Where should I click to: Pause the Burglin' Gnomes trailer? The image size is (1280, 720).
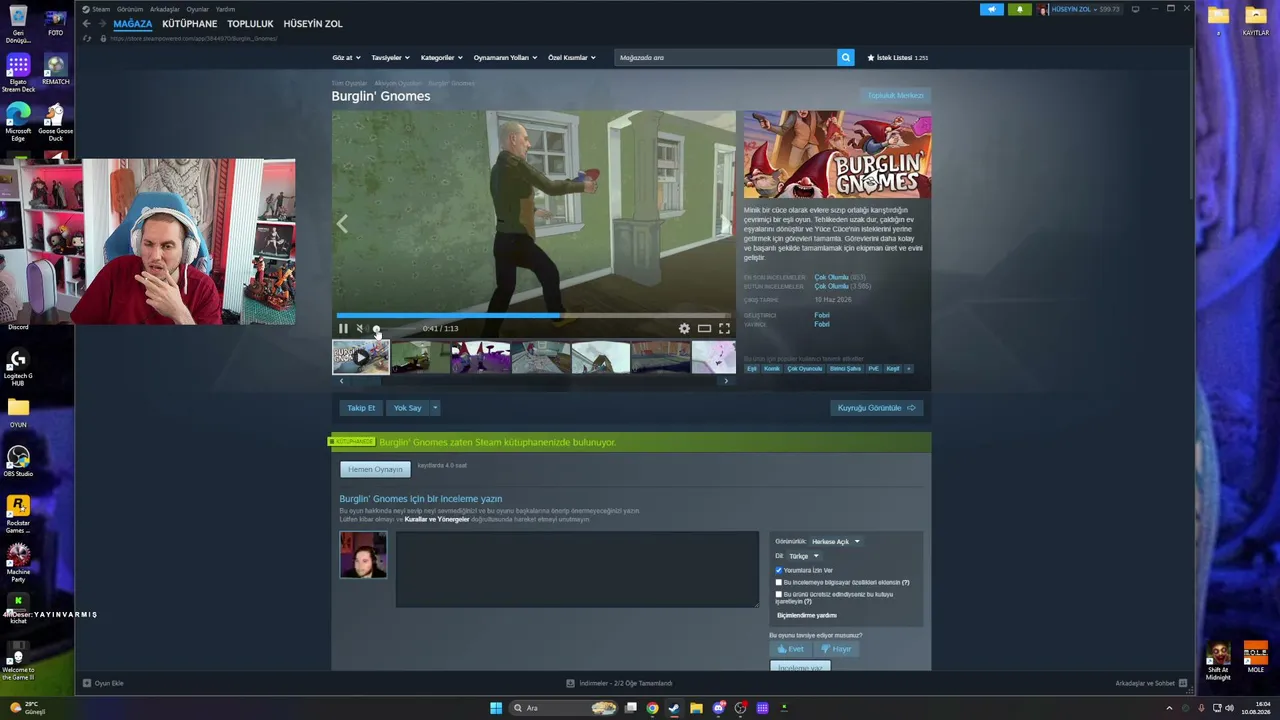point(343,328)
